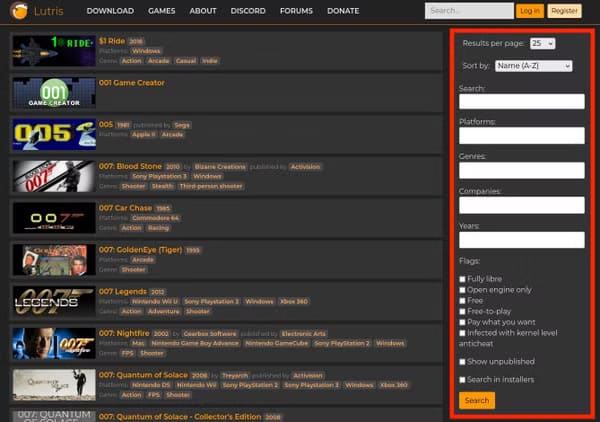The height and width of the screenshot is (422, 600).
Task: Open Quantum of Solace - Collector's Edition link
Action: (x=180, y=417)
